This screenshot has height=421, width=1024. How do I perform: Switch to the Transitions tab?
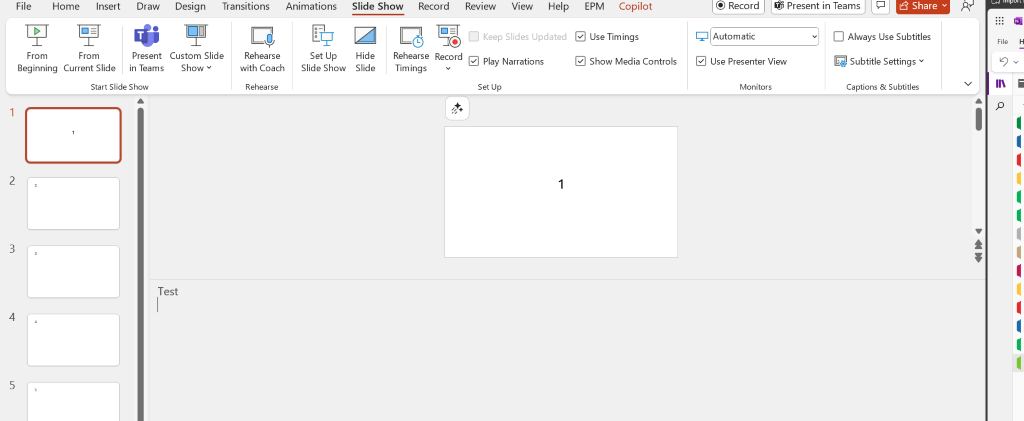[246, 7]
